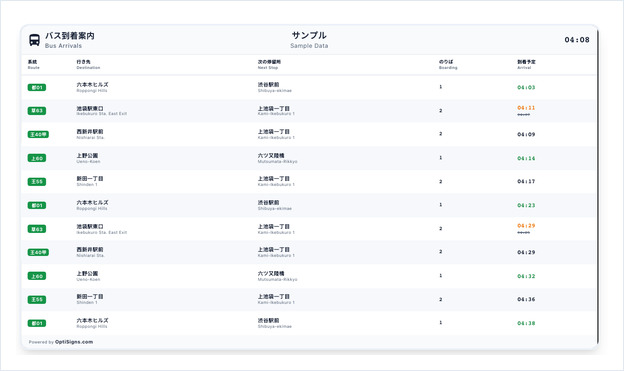Click the 04:36 arrival time
The image size is (624, 371).
(526, 299)
